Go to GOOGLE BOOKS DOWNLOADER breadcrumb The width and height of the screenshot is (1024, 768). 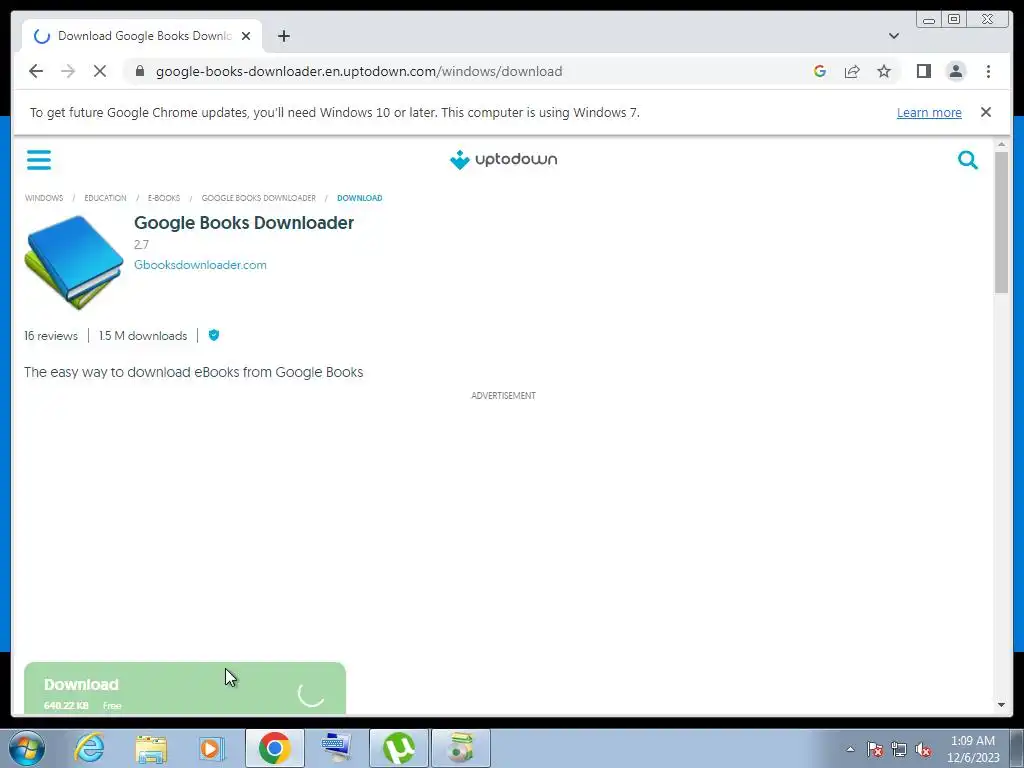click(258, 198)
